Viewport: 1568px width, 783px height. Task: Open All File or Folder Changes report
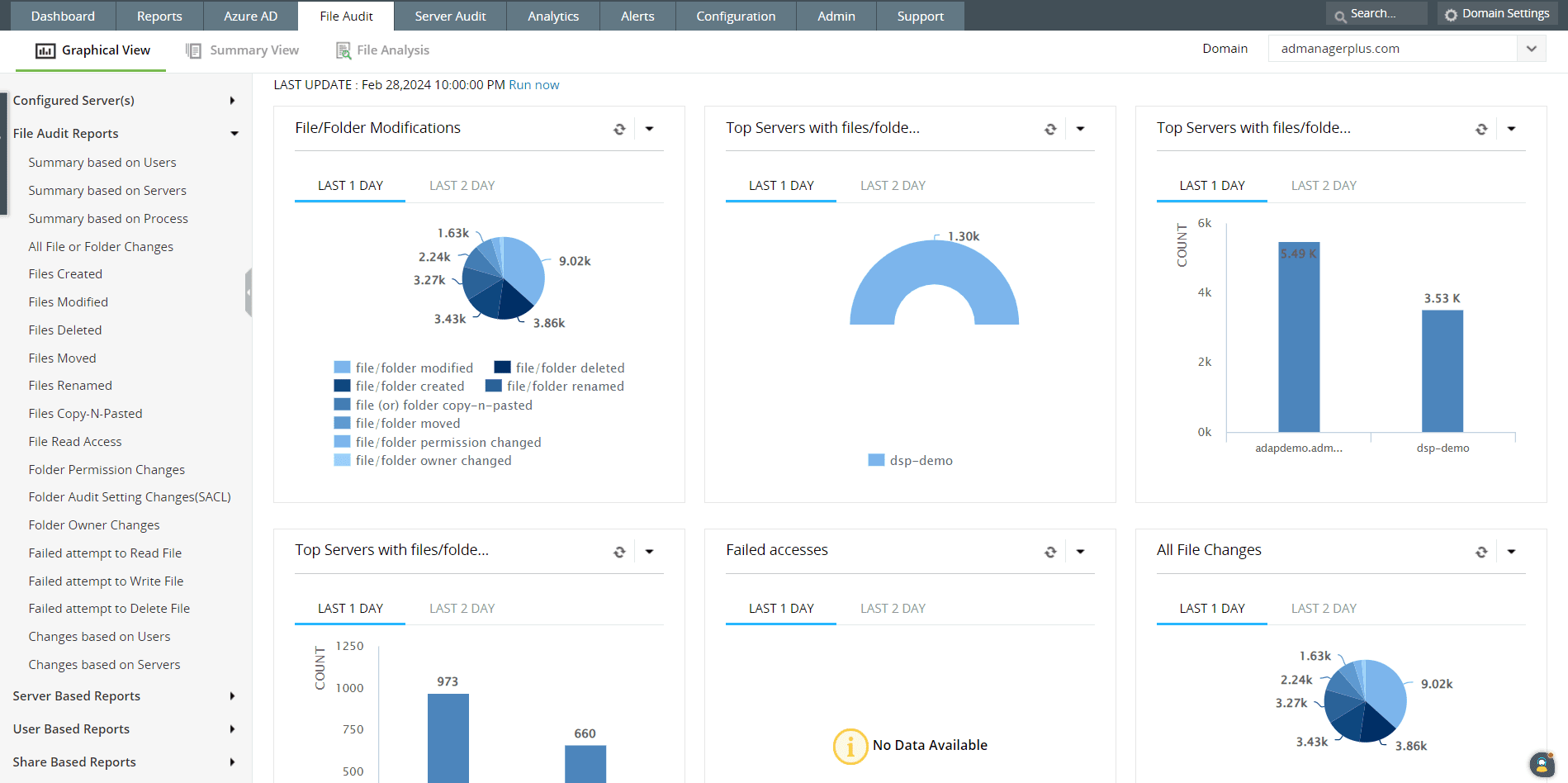click(101, 247)
